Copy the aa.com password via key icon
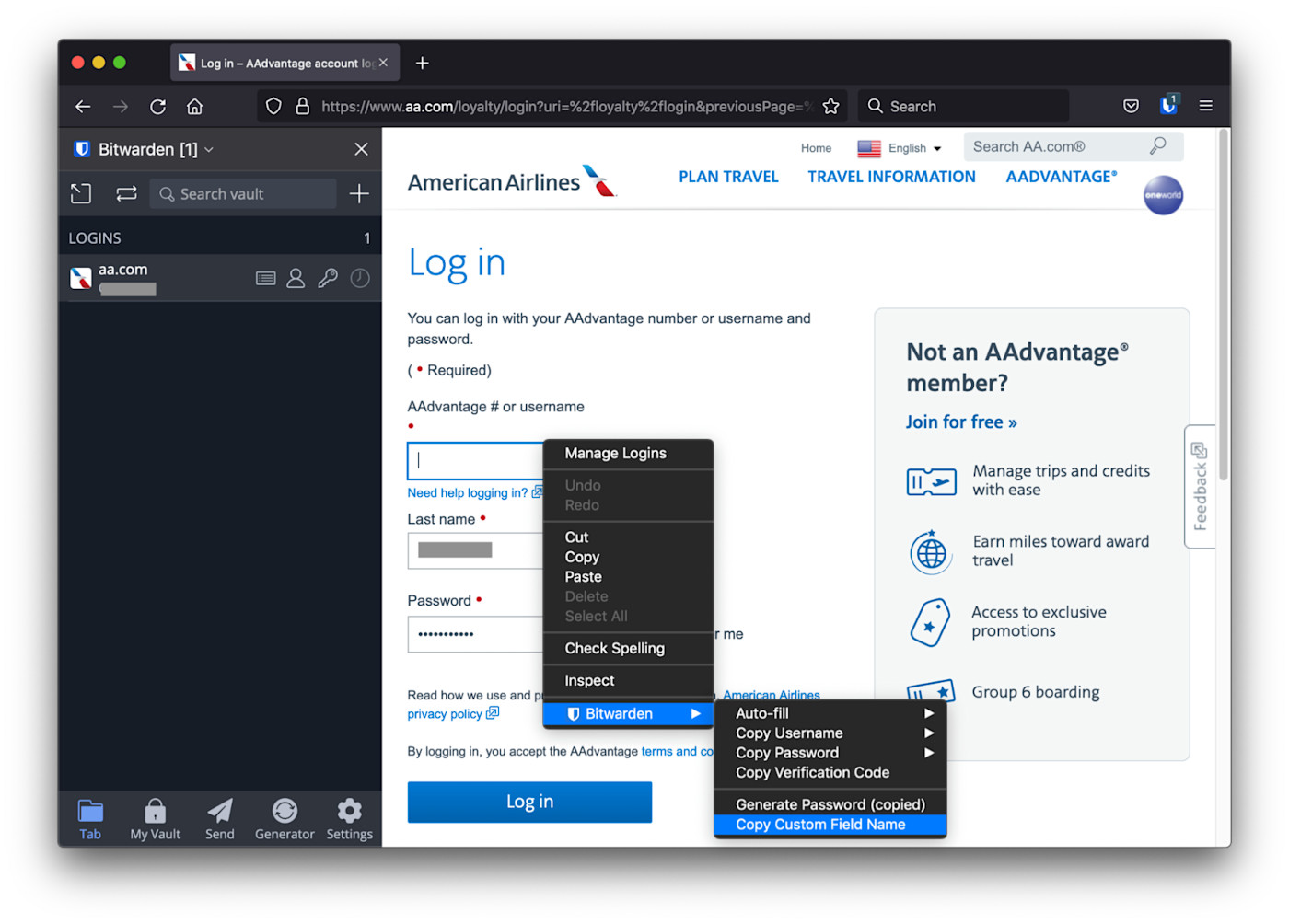 (328, 277)
